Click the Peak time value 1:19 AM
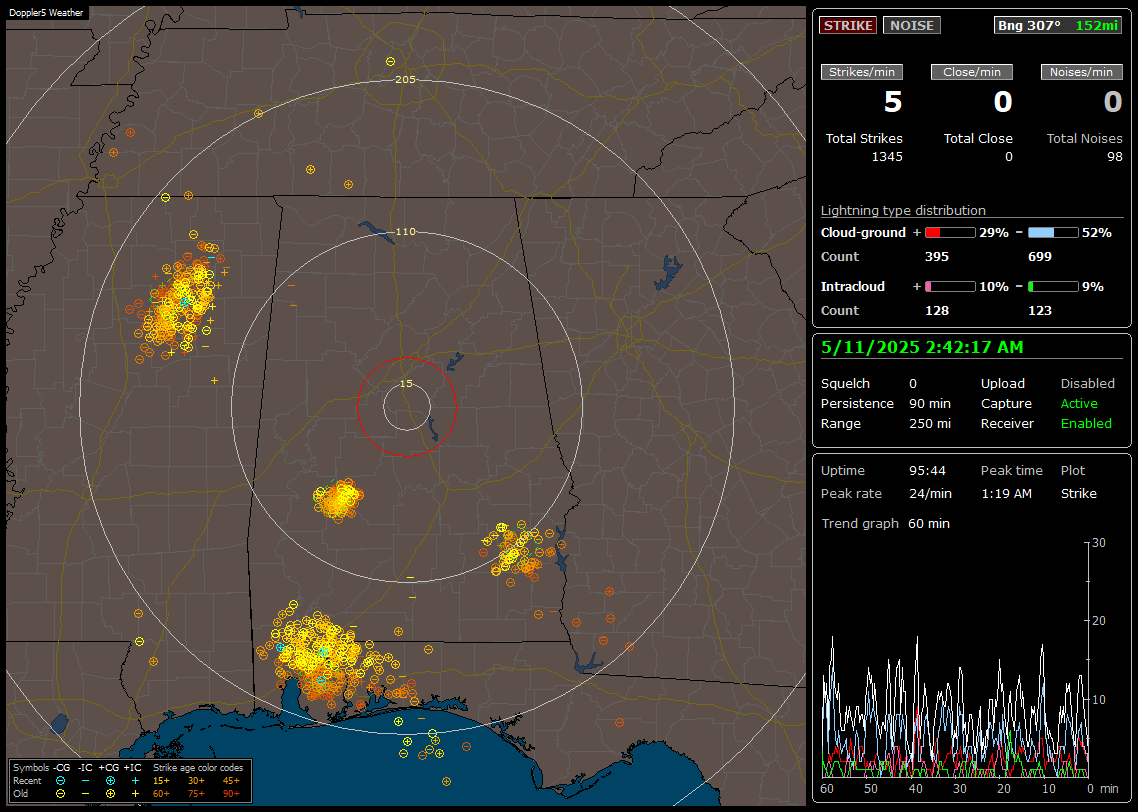Screen dimensions: 1138x812 pos(1006,493)
